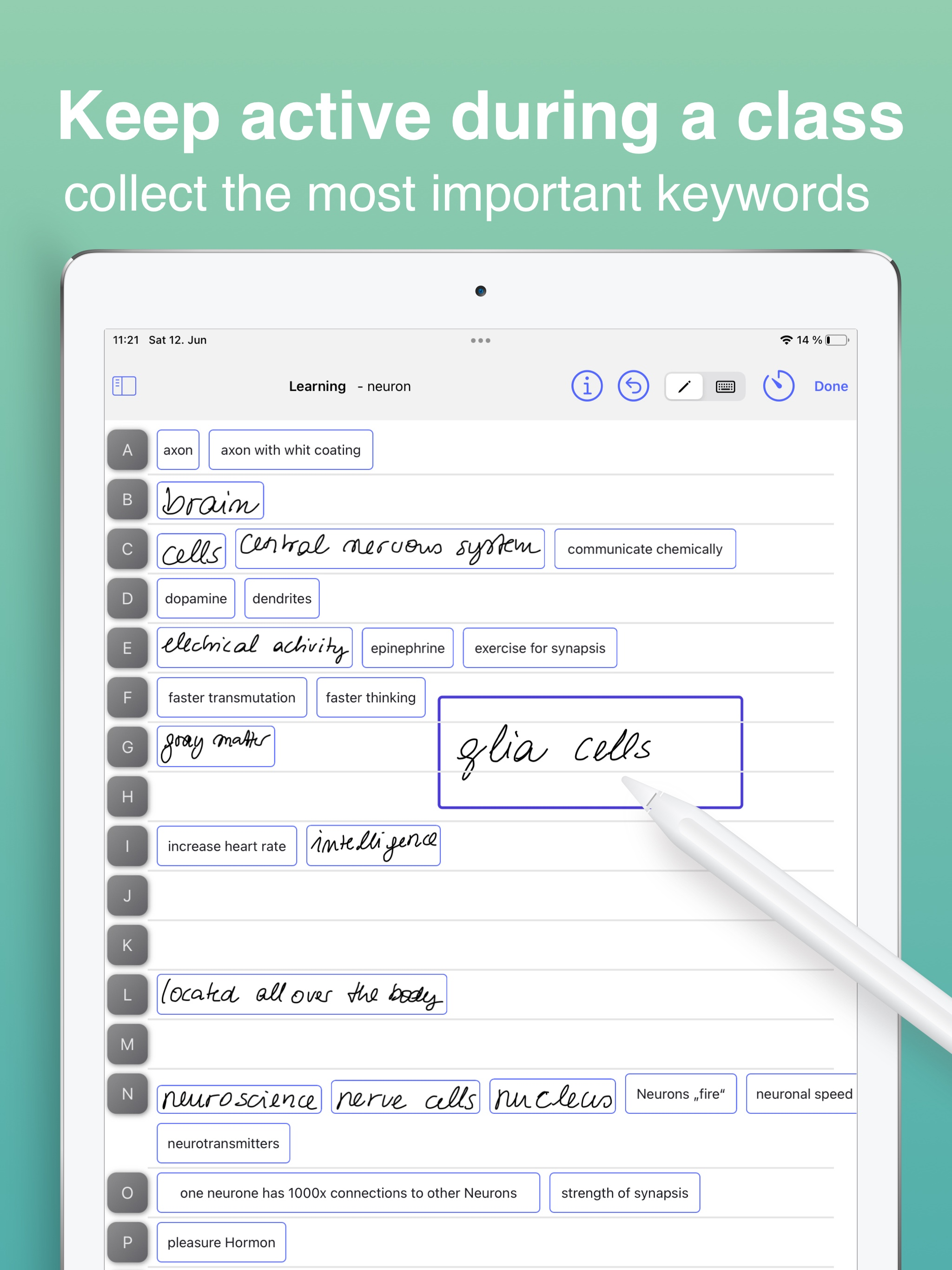The width and height of the screenshot is (952, 1270).
Task: Tap the Wi-Fi status icon
Action: click(x=786, y=340)
